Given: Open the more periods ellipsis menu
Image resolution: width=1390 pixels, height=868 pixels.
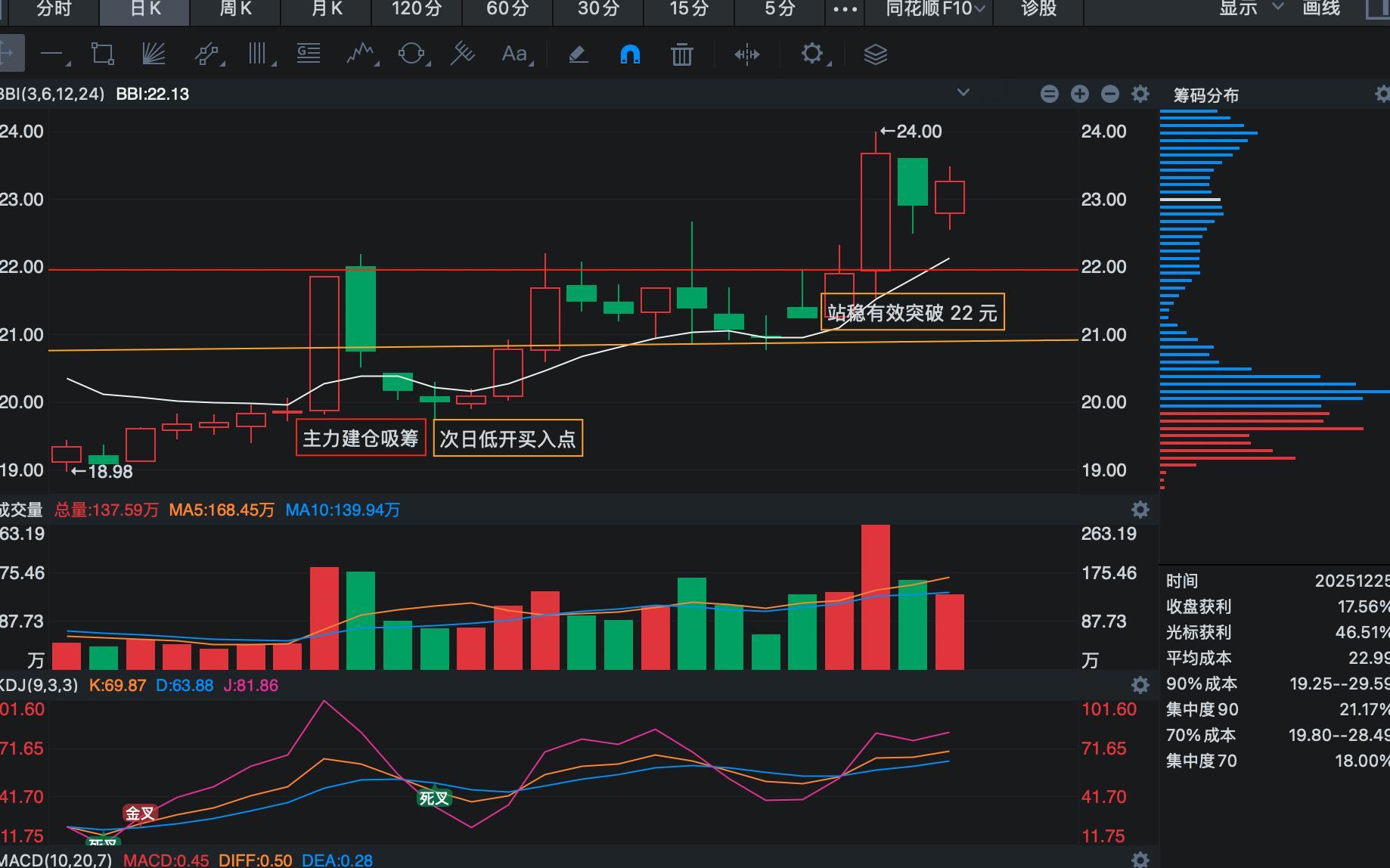Looking at the screenshot, I should click(x=845, y=9).
